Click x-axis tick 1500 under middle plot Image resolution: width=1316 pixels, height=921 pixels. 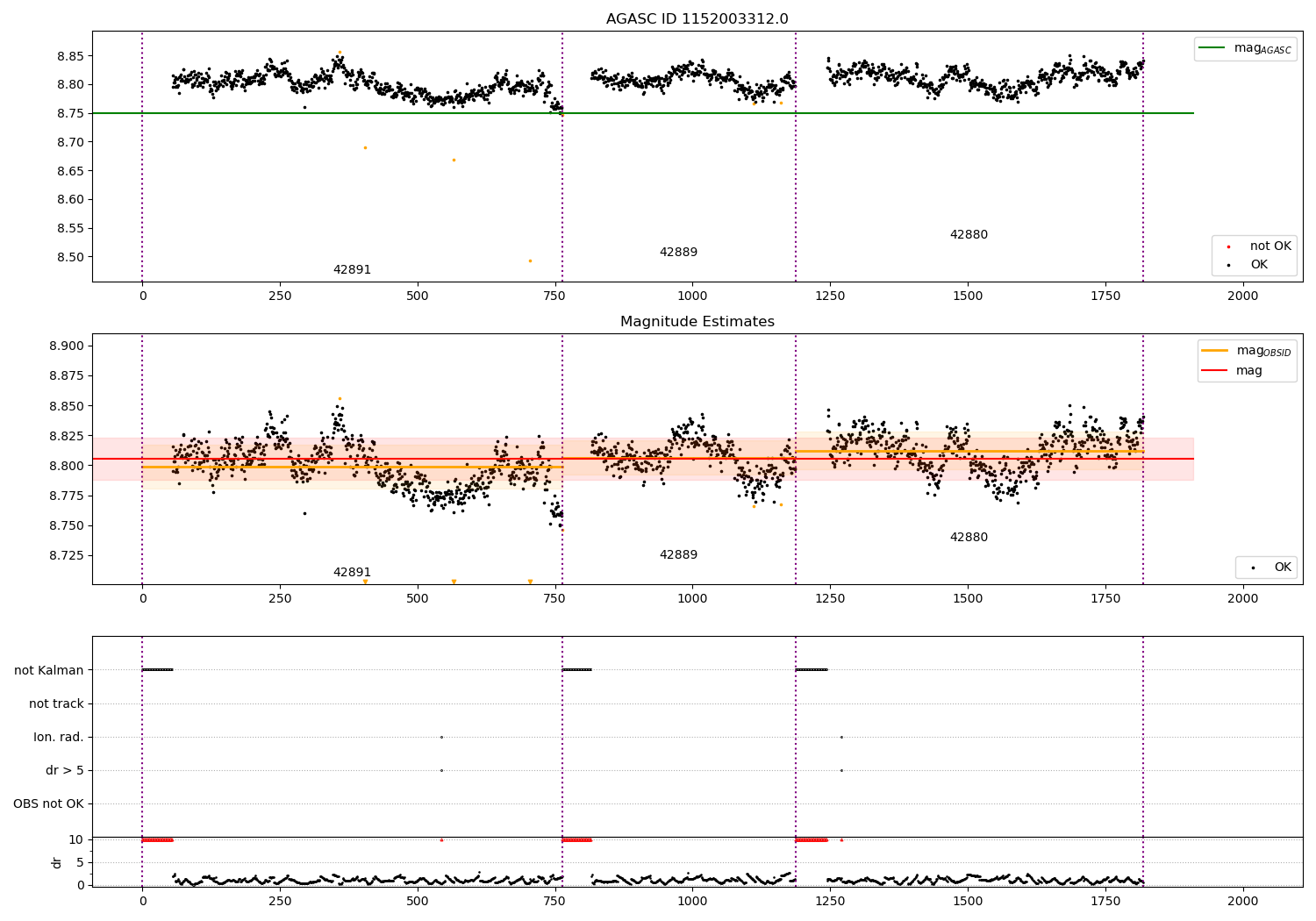coord(968,598)
